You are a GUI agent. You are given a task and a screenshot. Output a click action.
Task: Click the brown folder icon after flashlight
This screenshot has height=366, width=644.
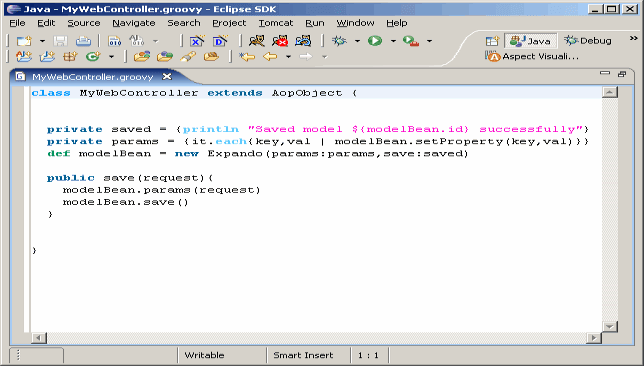click(x=211, y=56)
